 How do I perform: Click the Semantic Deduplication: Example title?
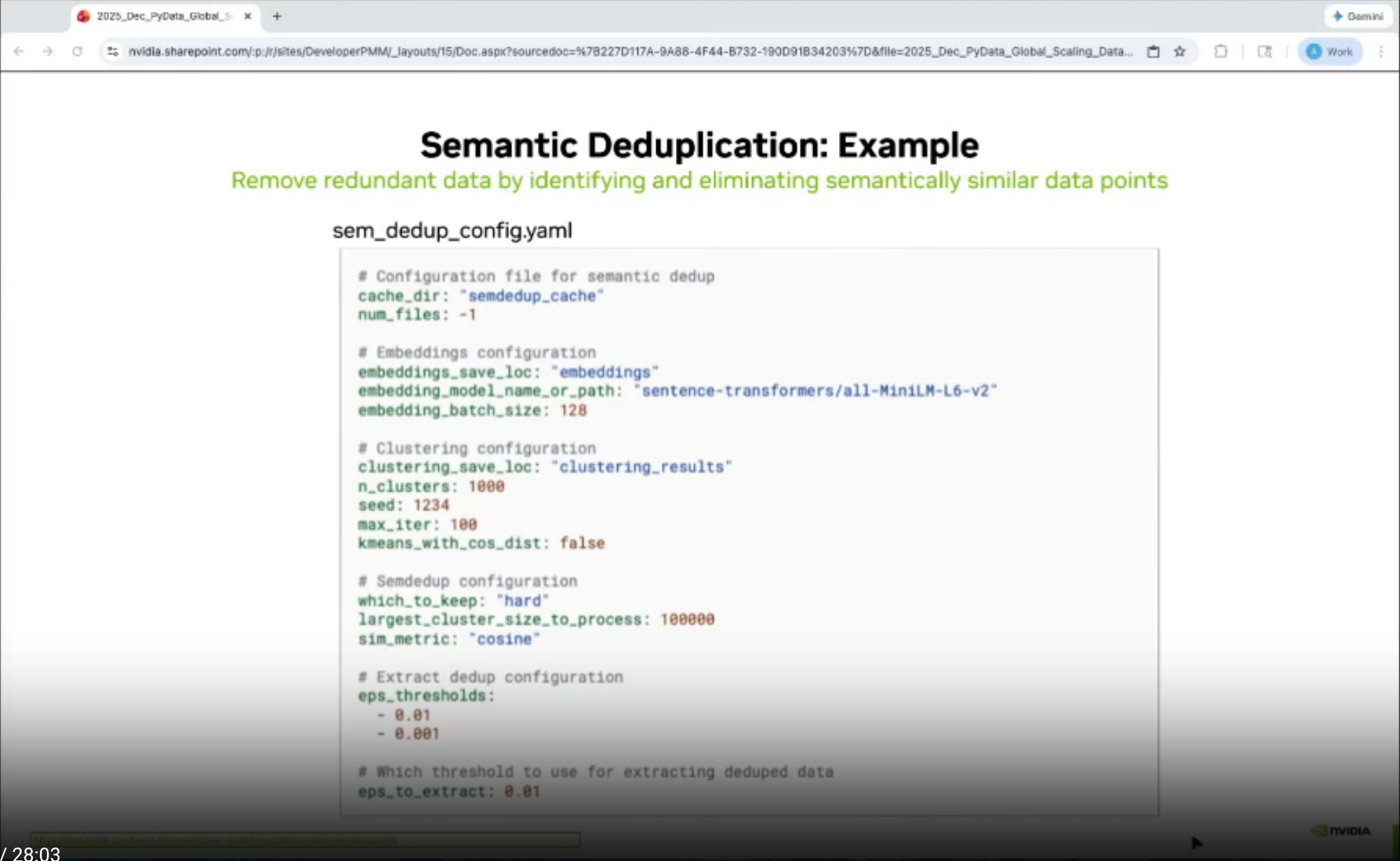coord(699,146)
